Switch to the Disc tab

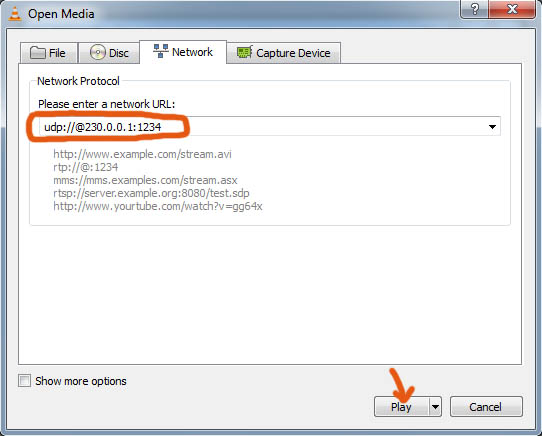tap(109, 53)
